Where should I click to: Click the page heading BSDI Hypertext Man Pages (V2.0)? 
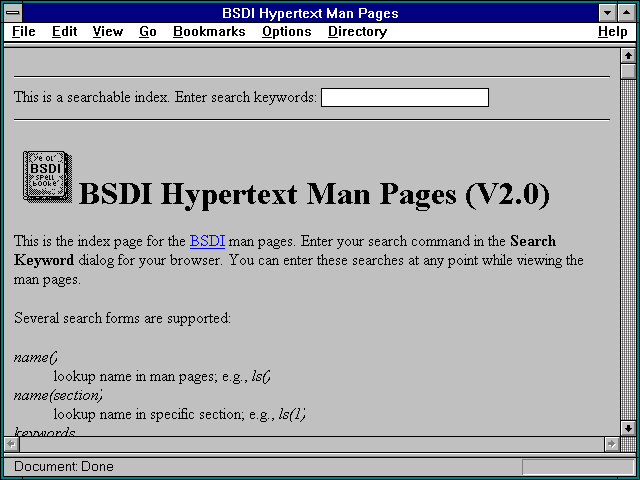pos(314,194)
